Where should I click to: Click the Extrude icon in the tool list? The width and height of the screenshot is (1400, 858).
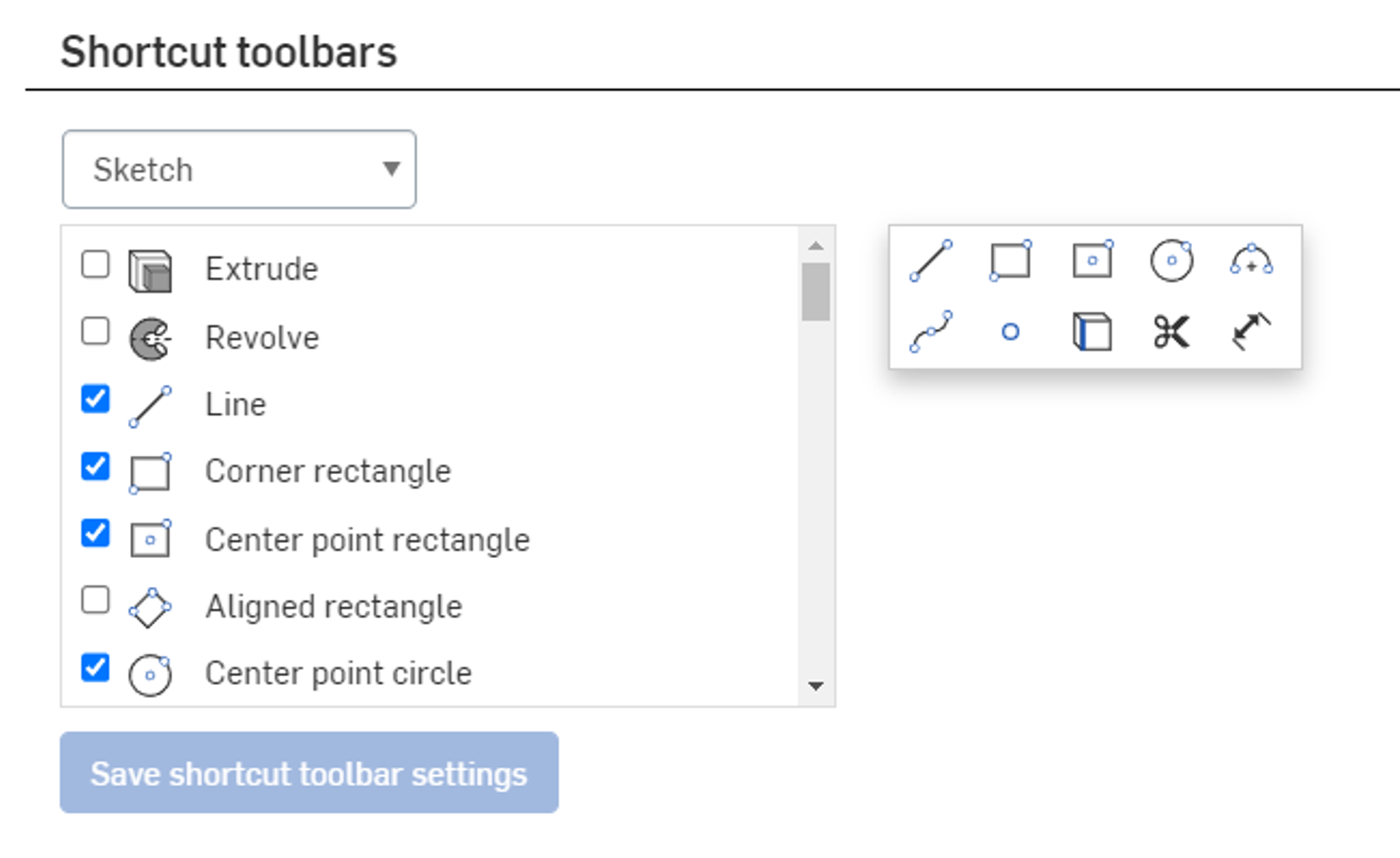150,270
